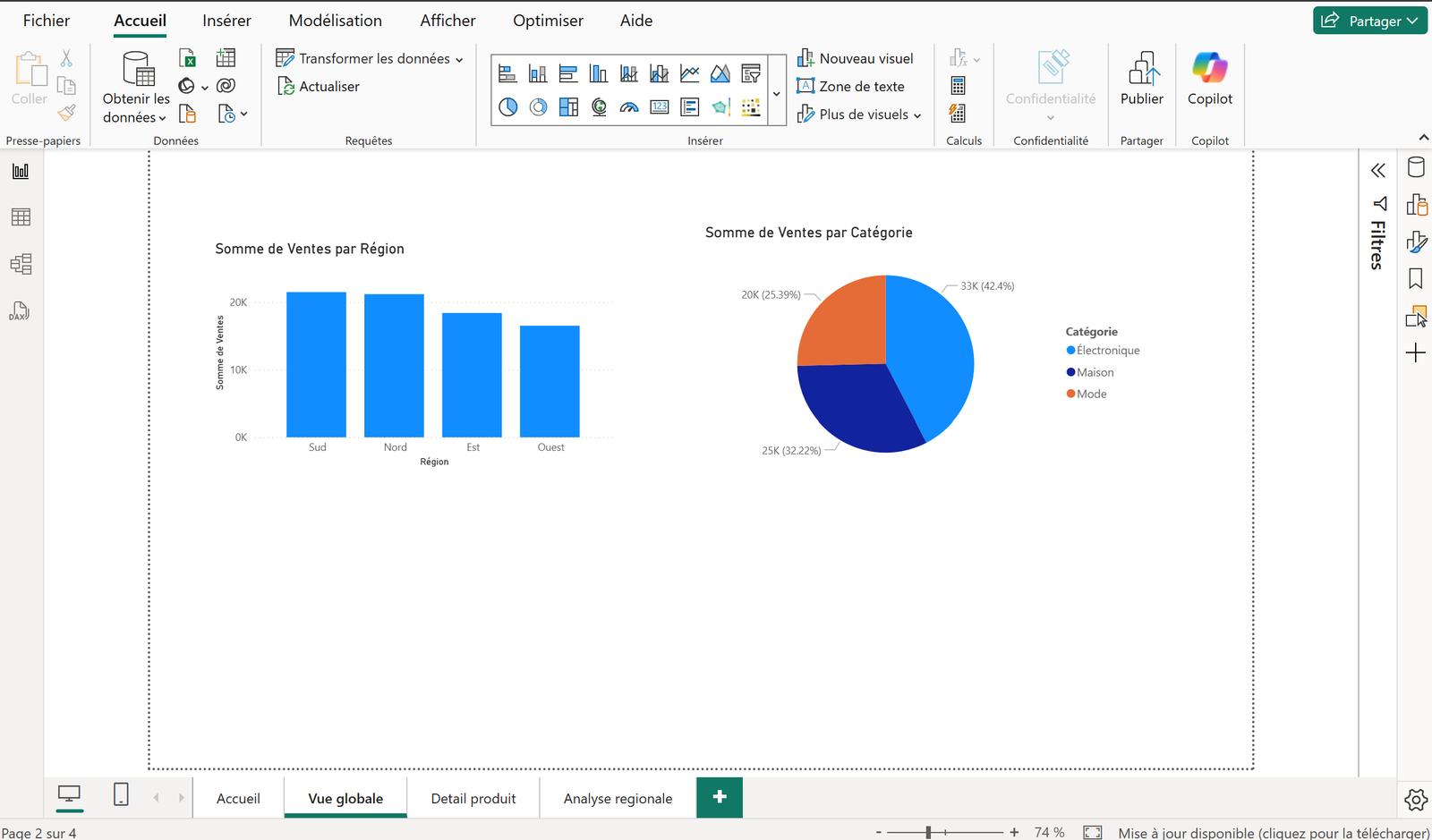Collapse the ribbon with the chevron
The width and height of the screenshot is (1432, 840).
pyautogui.click(x=1423, y=138)
